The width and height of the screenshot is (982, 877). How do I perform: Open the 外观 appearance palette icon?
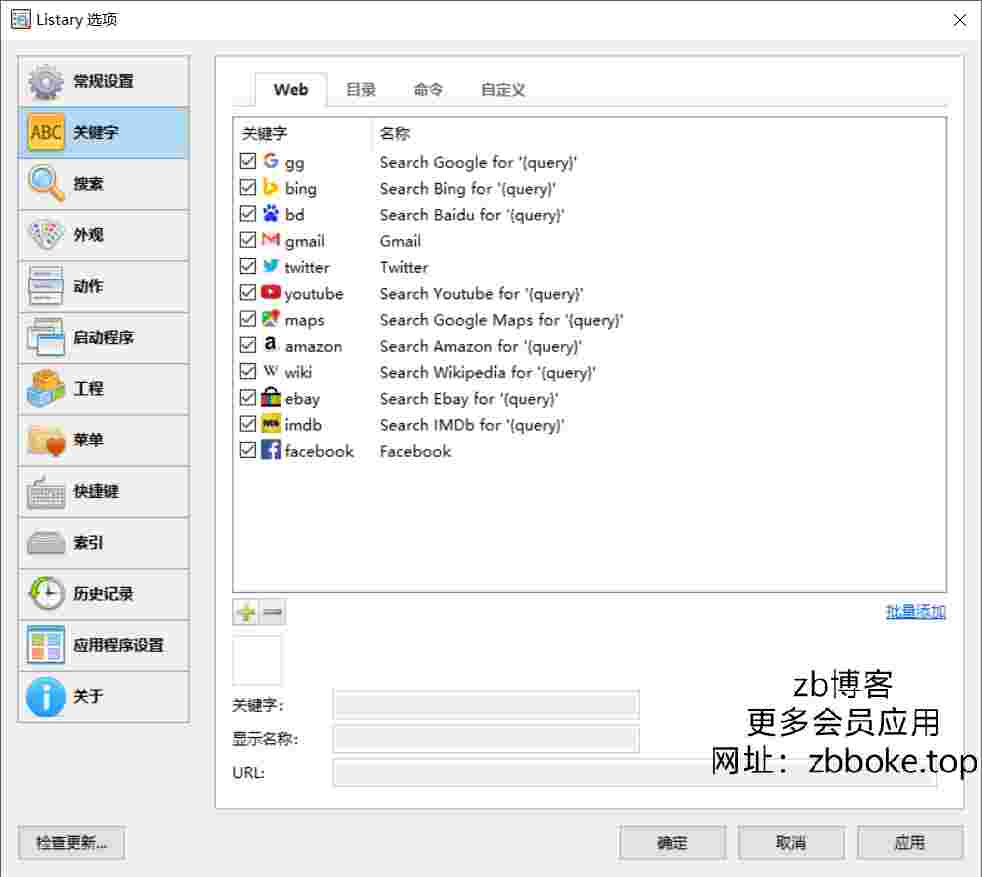pos(46,235)
